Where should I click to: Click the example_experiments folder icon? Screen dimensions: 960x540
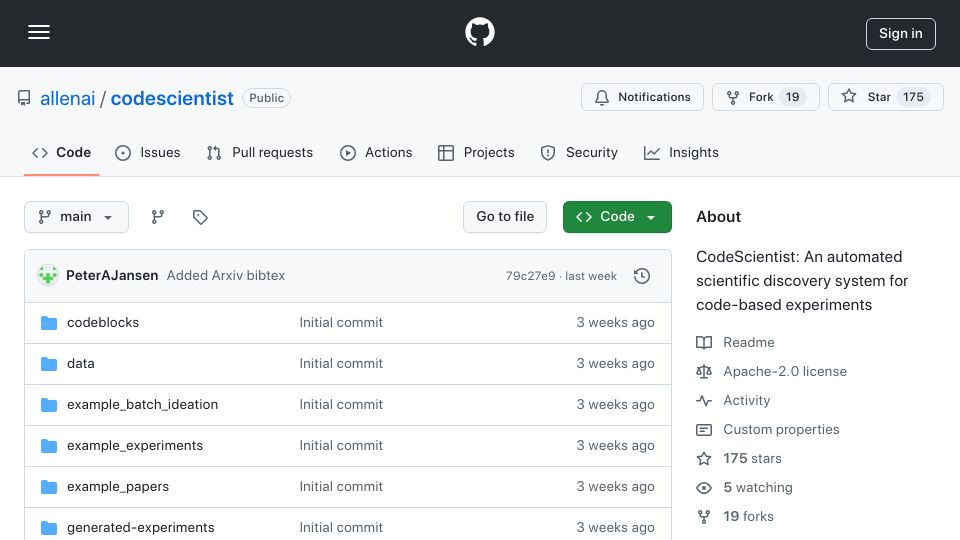point(49,446)
